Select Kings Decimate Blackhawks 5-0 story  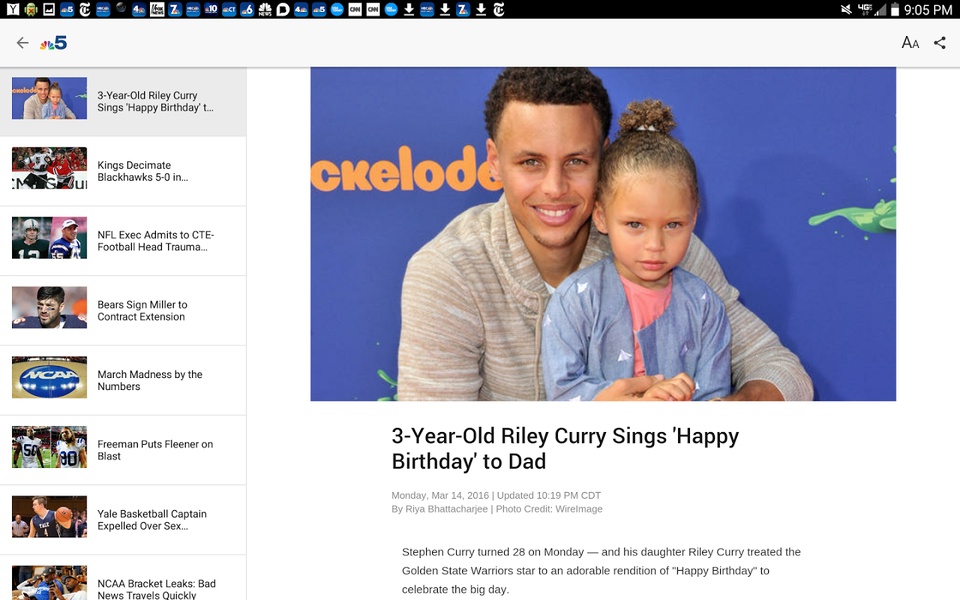[123, 171]
